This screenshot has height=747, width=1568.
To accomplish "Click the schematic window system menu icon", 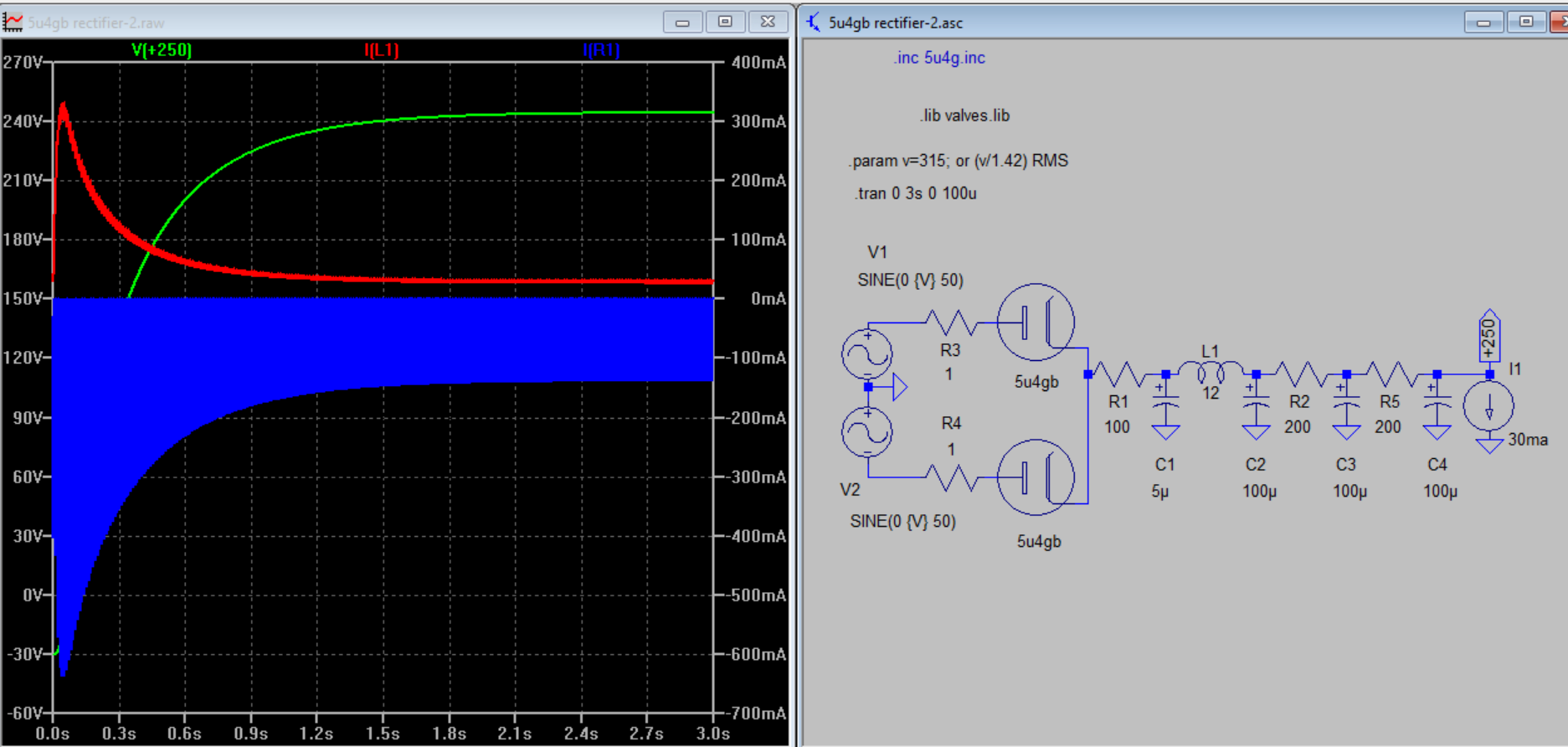I will point(813,23).
